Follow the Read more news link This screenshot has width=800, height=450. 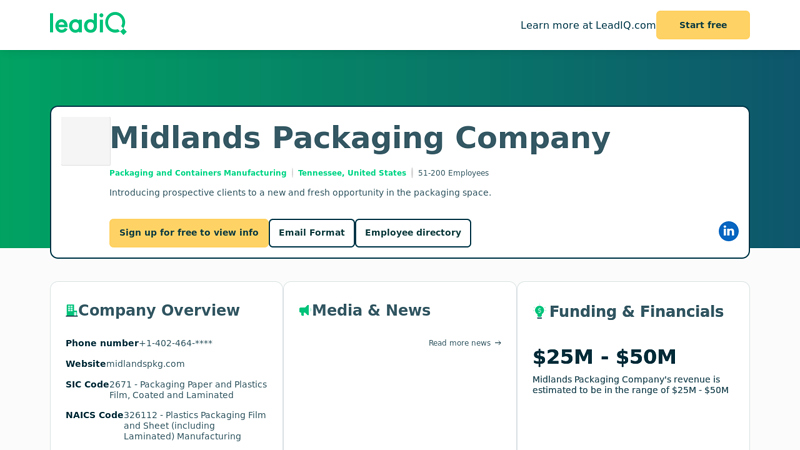465,343
